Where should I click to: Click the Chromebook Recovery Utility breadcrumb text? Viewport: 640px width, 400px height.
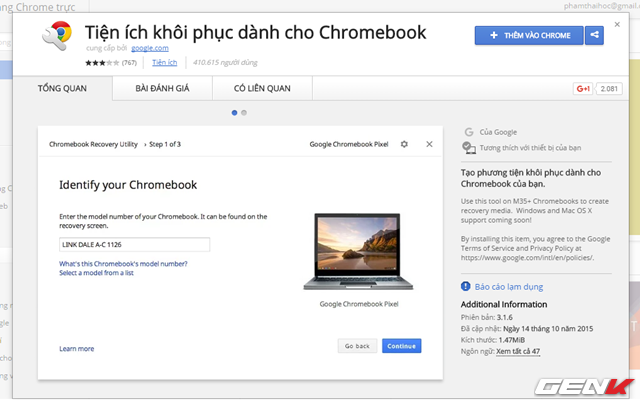(x=93, y=144)
